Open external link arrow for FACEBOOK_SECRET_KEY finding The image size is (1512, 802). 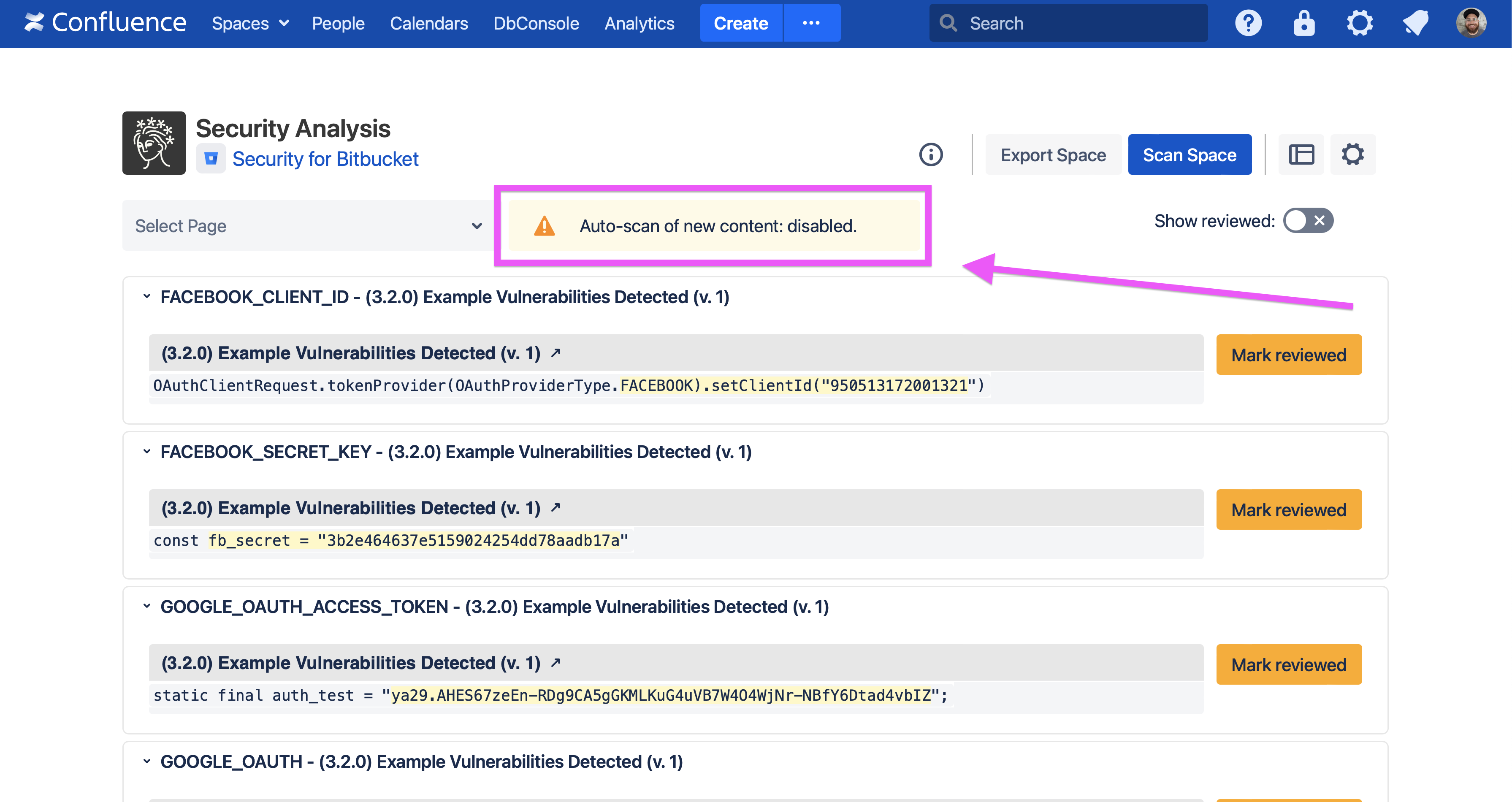point(556,507)
